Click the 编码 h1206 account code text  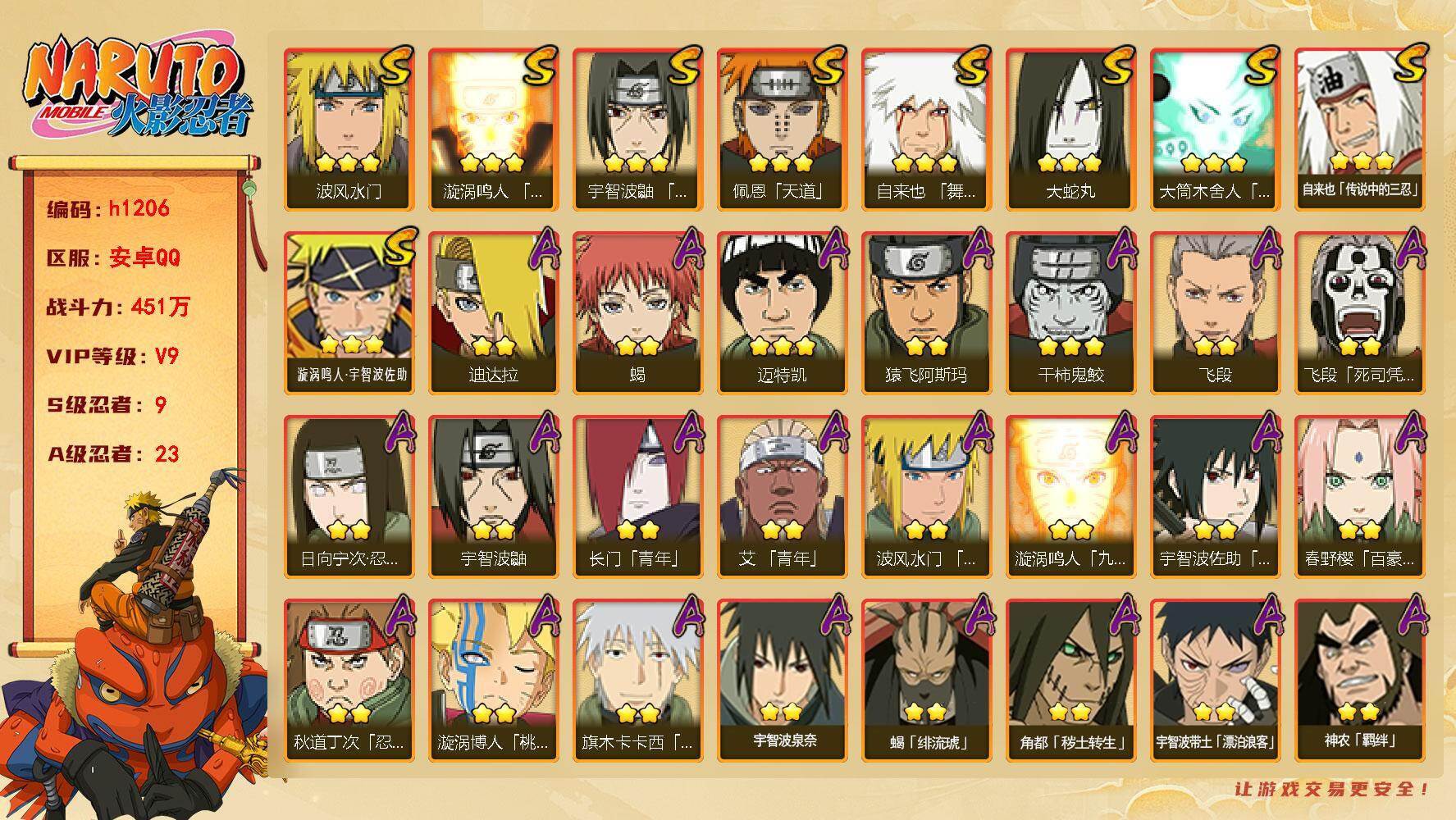click(x=108, y=208)
